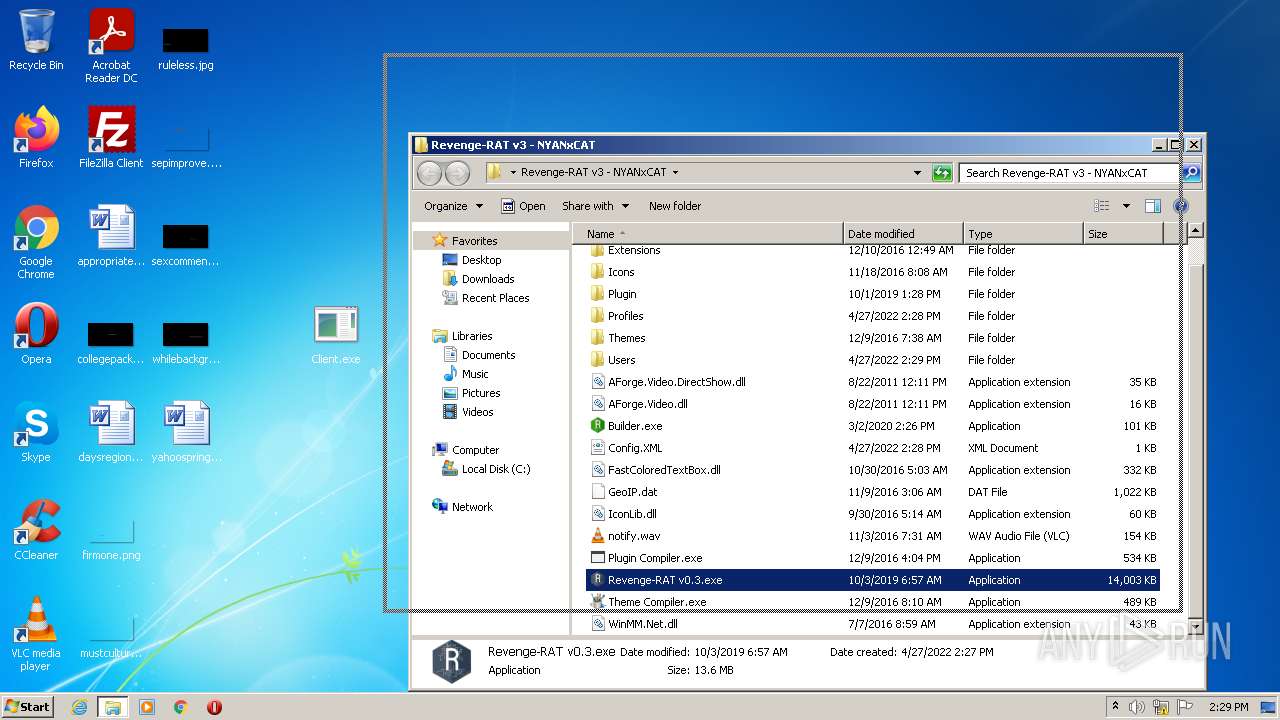Click the New folder button
This screenshot has width=1280, height=720.
[x=674, y=206]
